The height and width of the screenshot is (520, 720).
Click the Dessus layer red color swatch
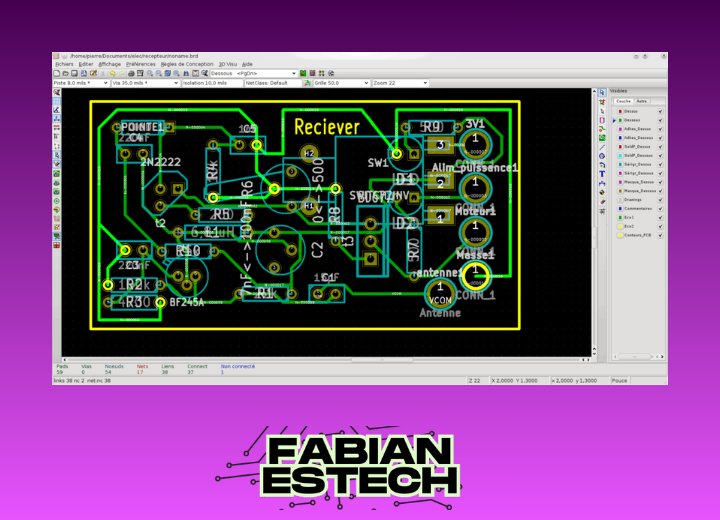point(620,111)
